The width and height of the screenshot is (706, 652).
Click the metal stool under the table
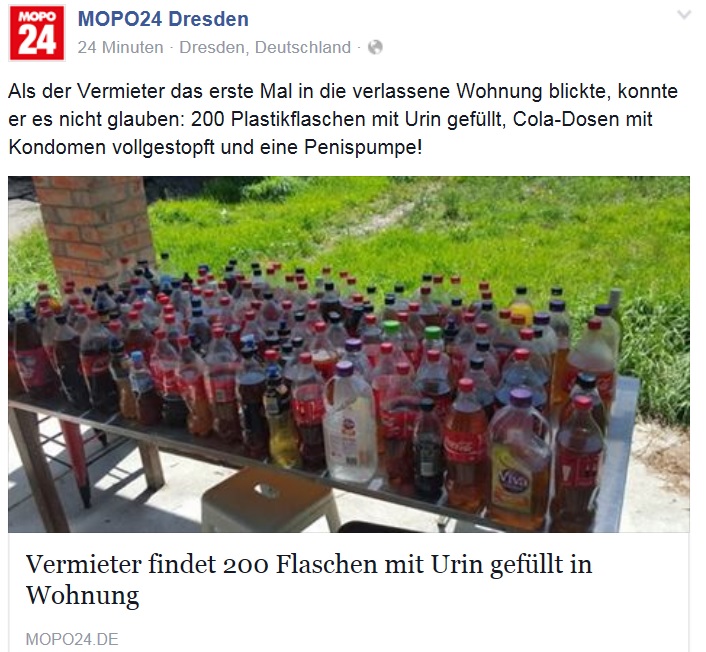(269, 500)
